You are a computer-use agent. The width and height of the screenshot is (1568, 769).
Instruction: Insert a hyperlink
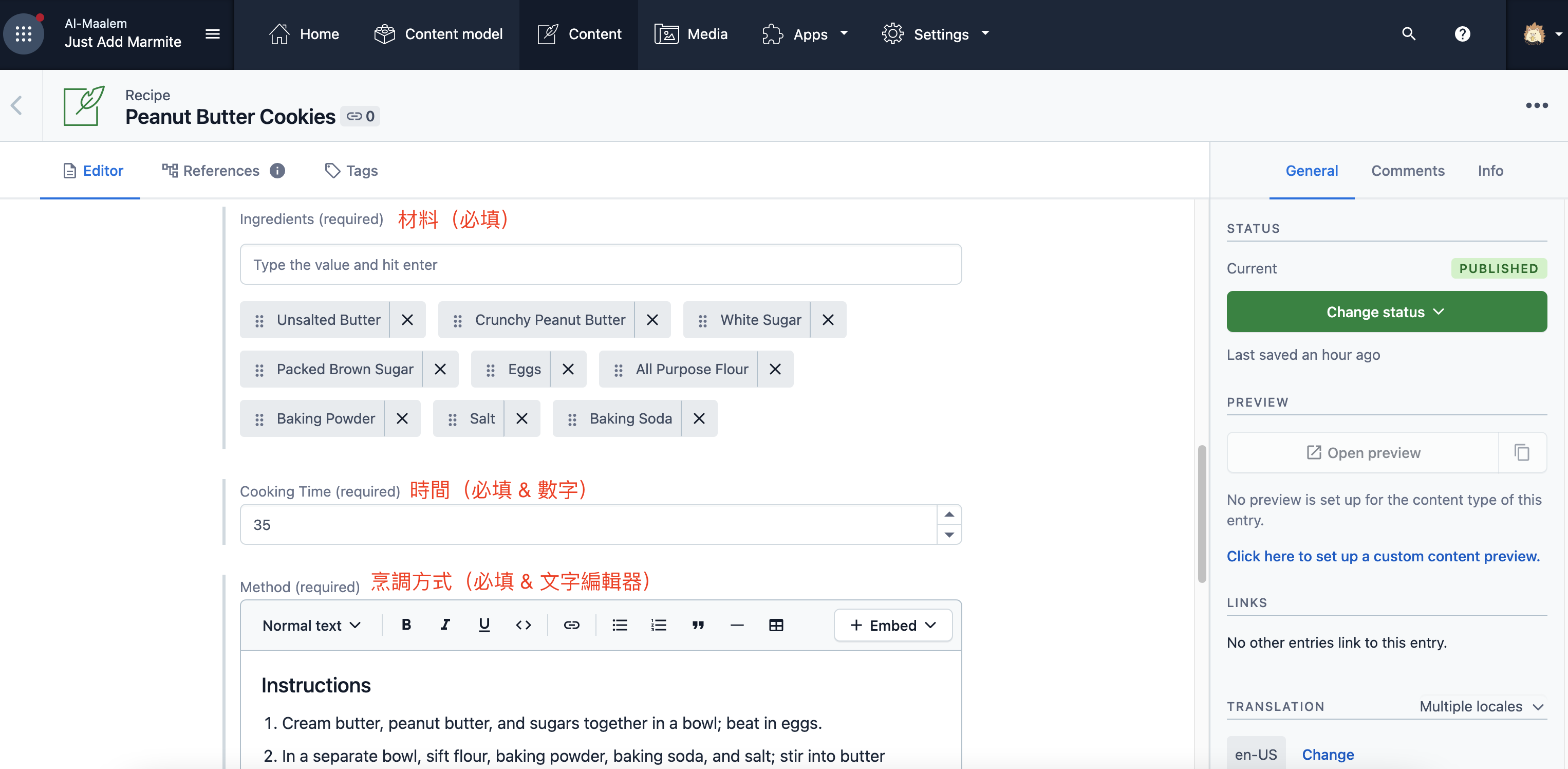[572, 625]
